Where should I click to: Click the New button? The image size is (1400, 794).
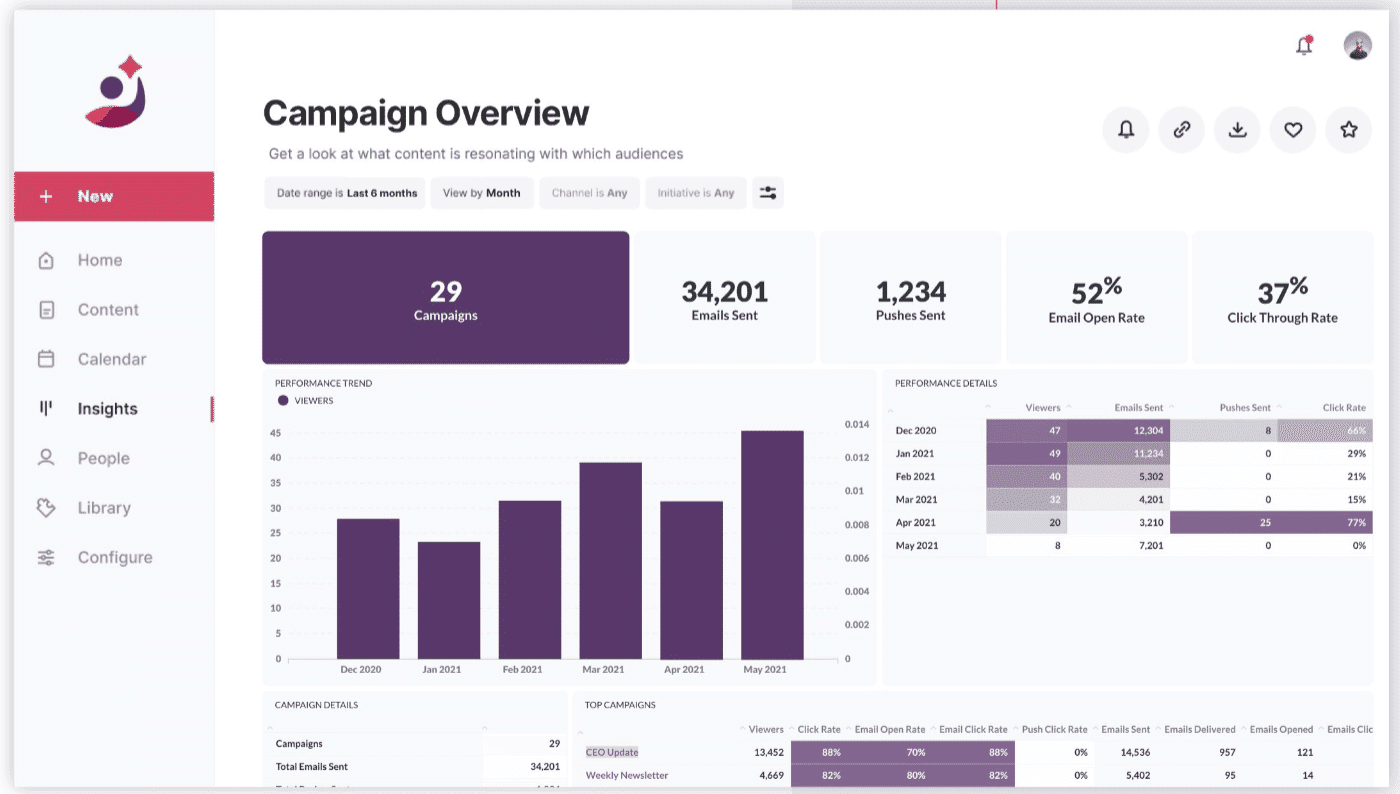click(x=114, y=196)
